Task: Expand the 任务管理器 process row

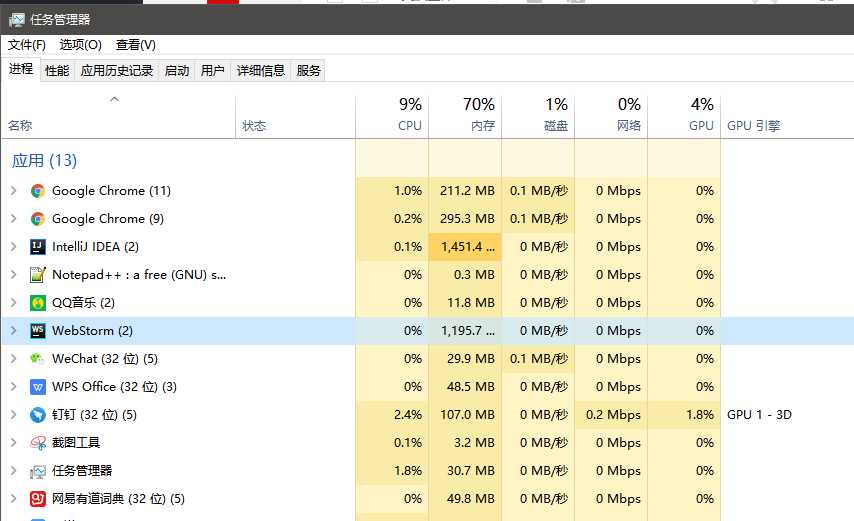Action: (14, 471)
